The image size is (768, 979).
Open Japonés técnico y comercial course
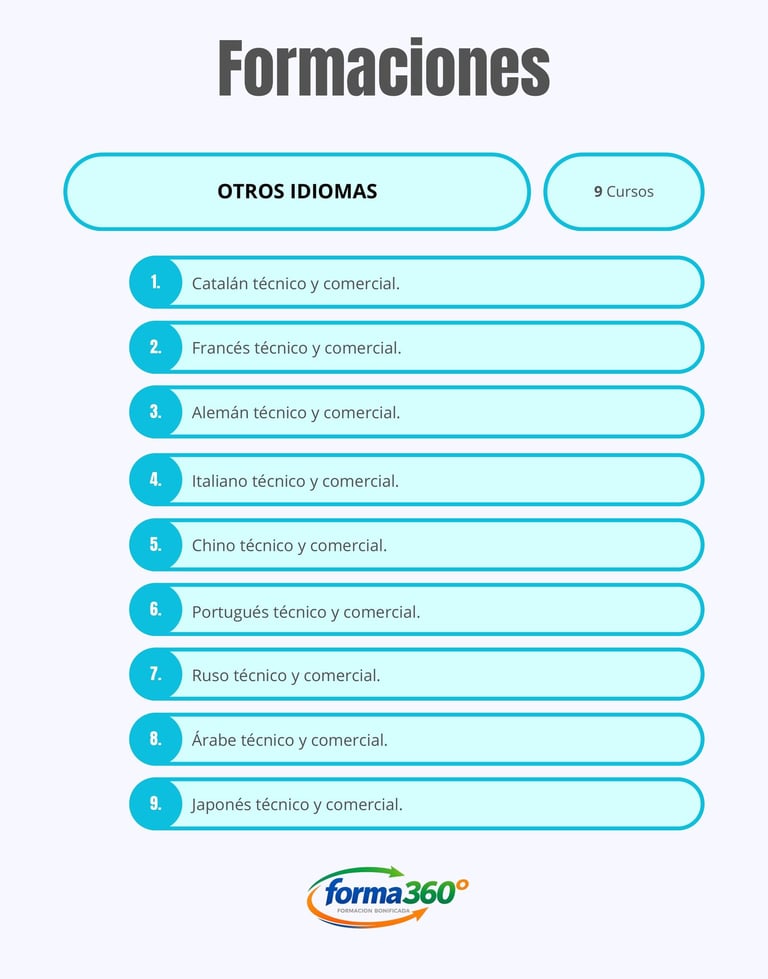(416, 804)
